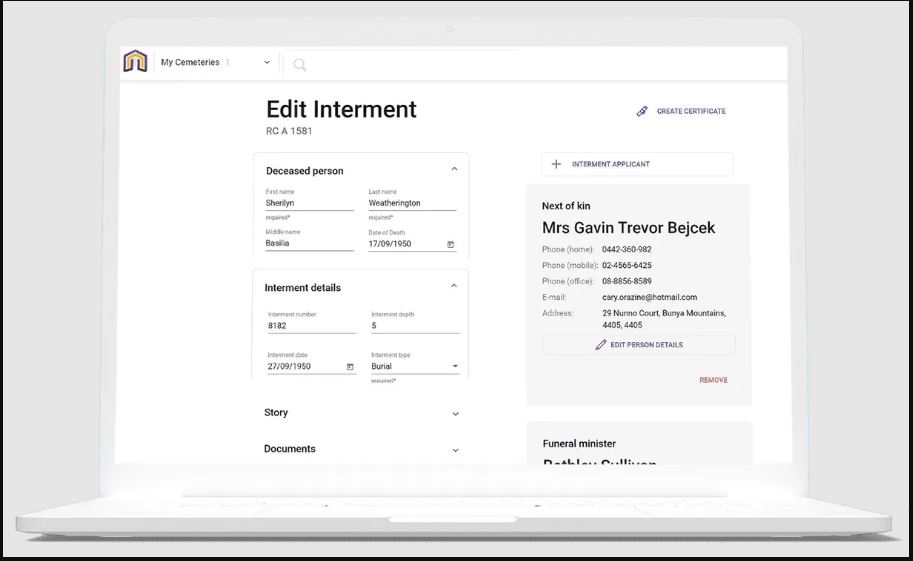913x561 pixels.
Task: Open the Interment date calendar icon
Action: (350, 366)
